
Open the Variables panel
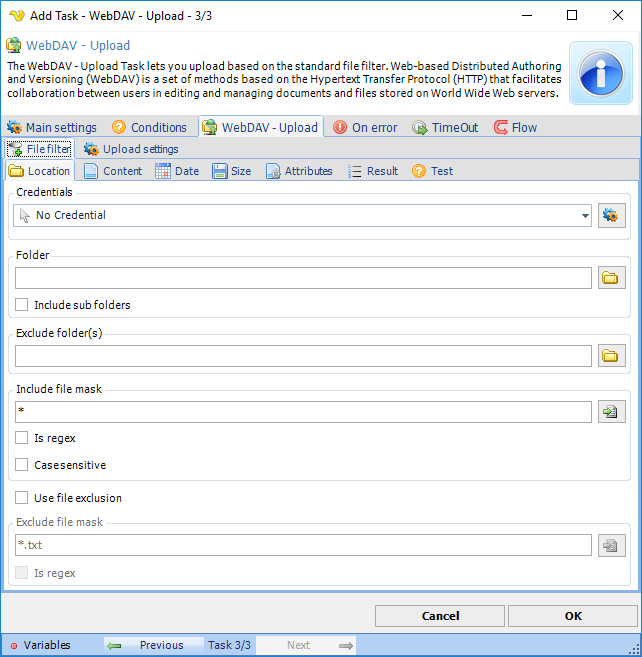click(x=41, y=645)
